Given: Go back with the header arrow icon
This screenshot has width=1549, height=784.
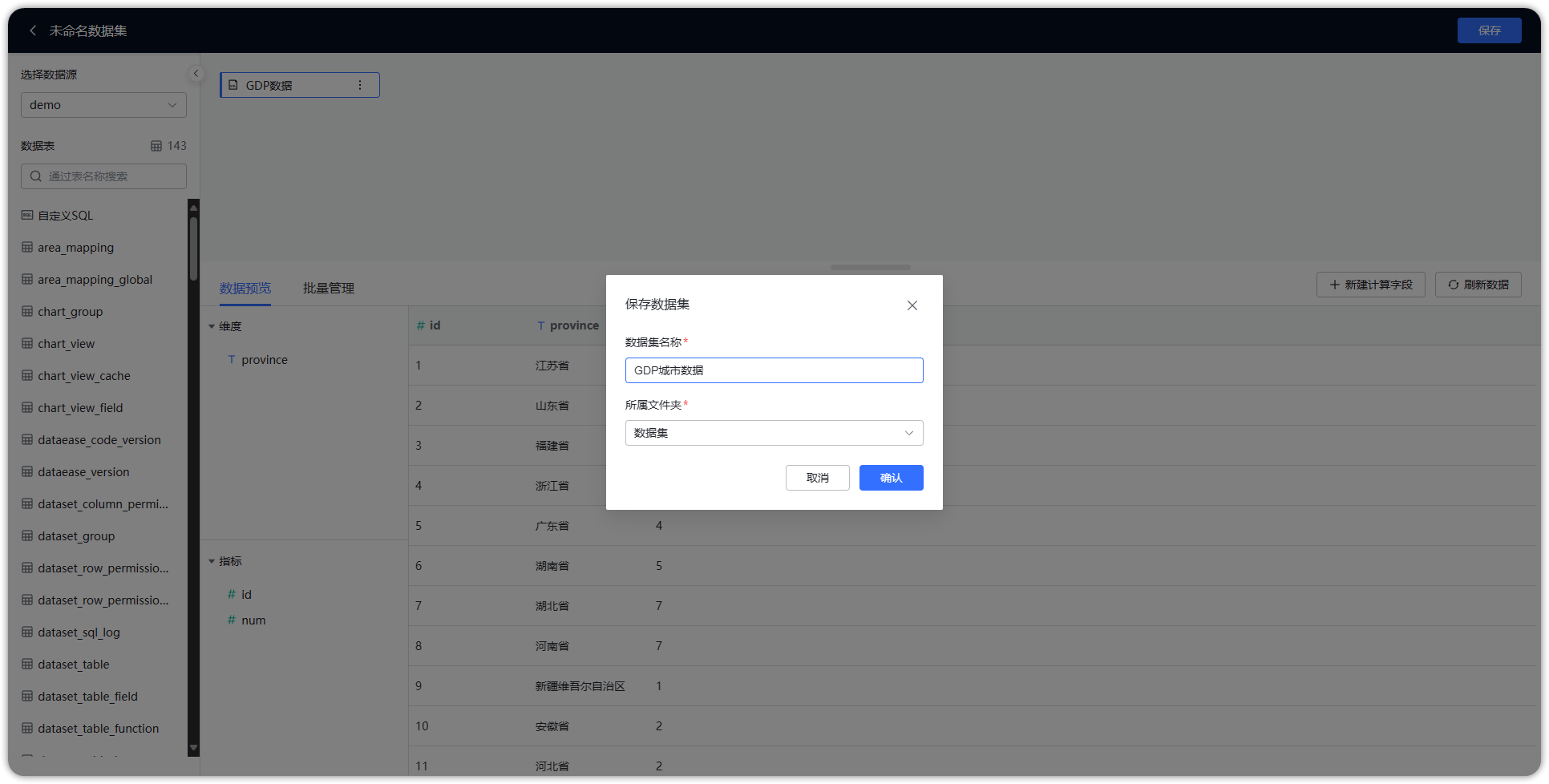Looking at the screenshot, I should click(33, 30).
